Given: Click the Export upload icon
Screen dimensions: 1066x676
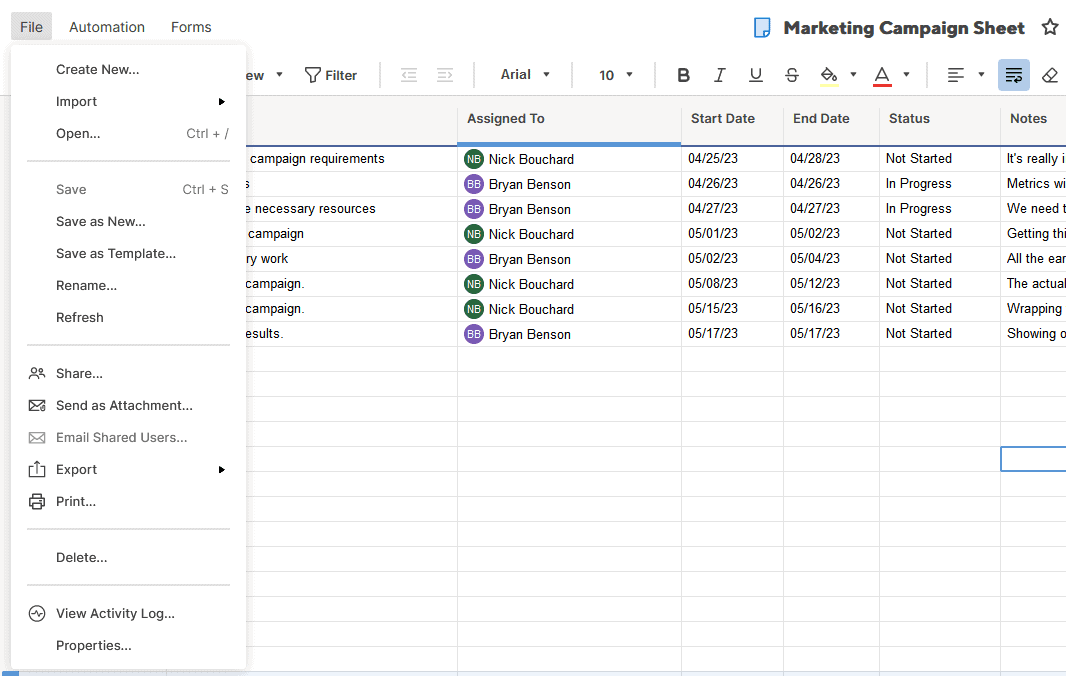Looking at the screenshot, I should point(37,469).
